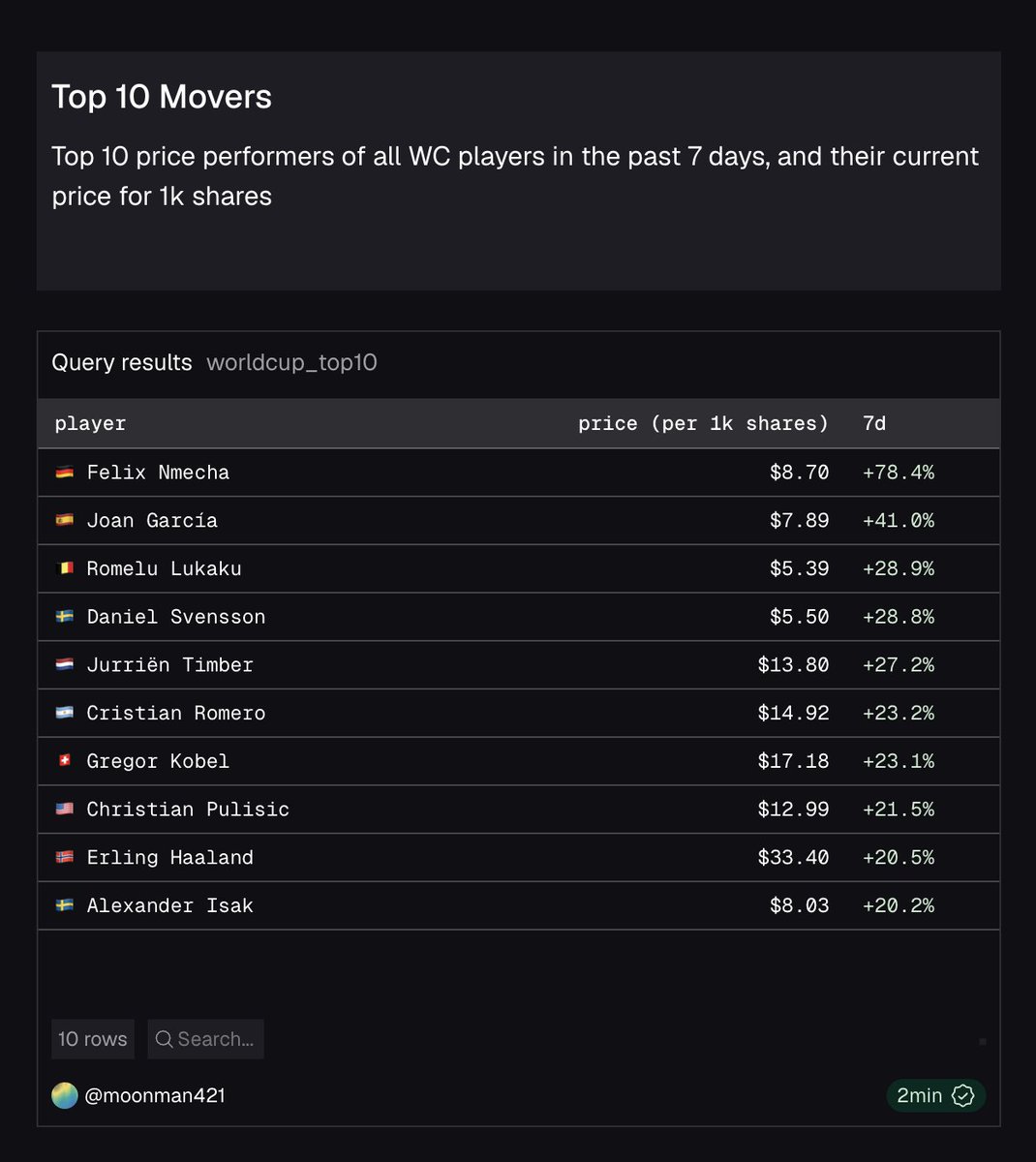The height and width of the screenshot is (1162, 1036).
Task: Click the German flag icon beside Felix Nmecha
Action: (65, 473)
